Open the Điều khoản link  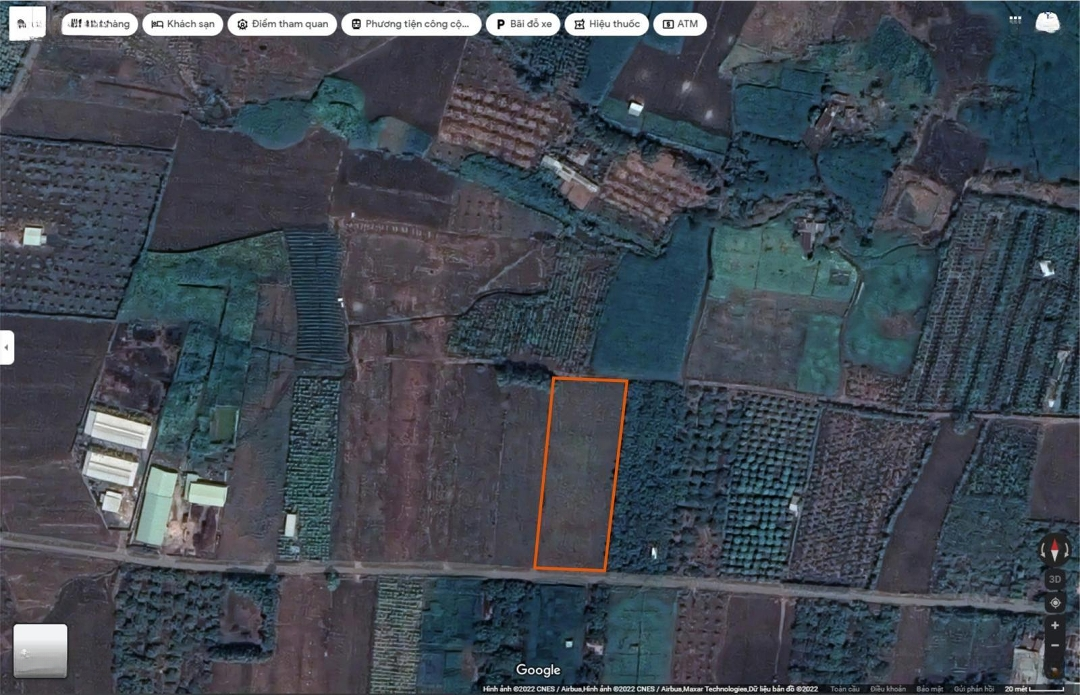click(x=888, y=689)
